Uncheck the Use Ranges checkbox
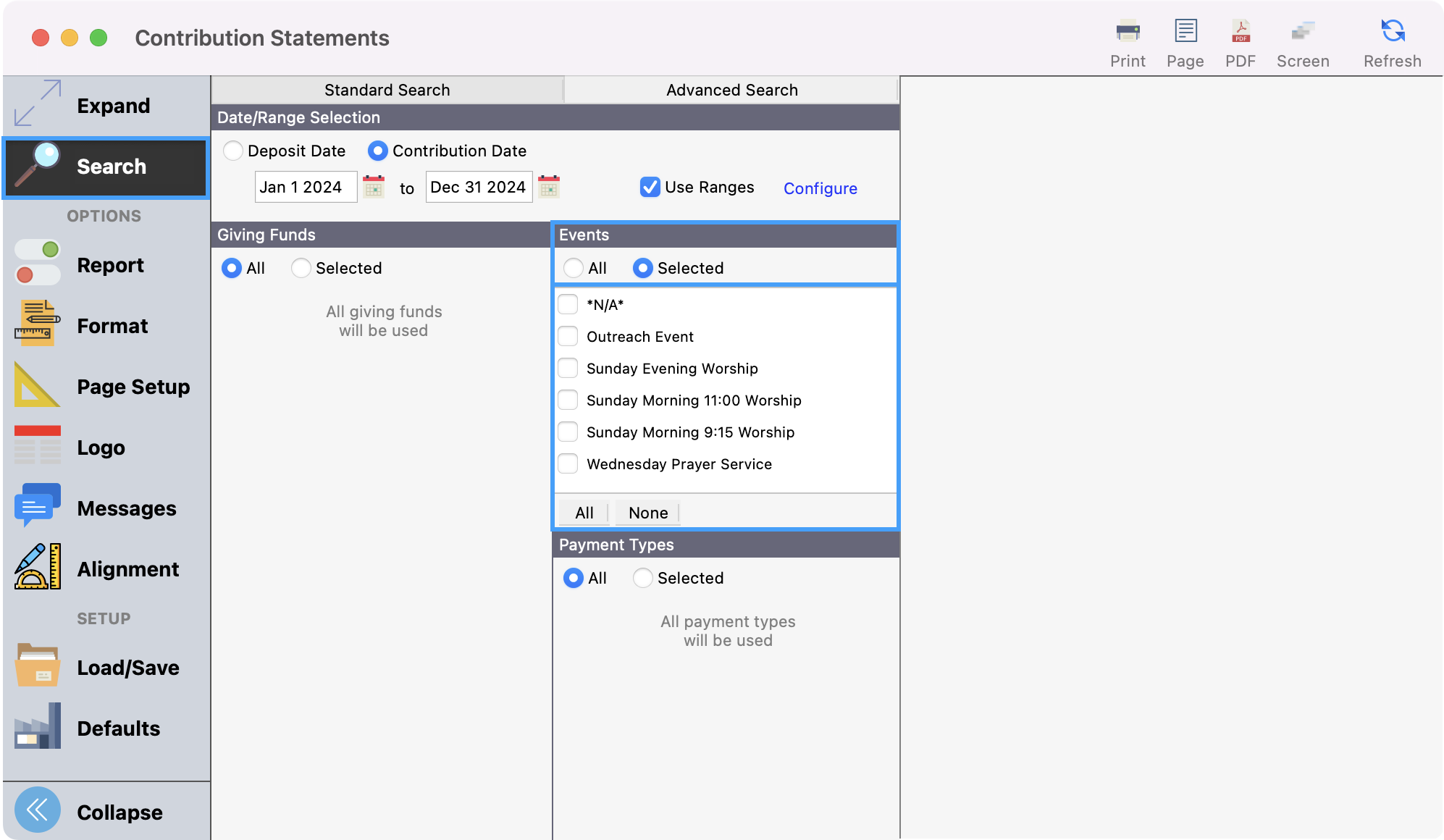Image resolution: width=1444 pixels, height=840 pixels. 650,187
